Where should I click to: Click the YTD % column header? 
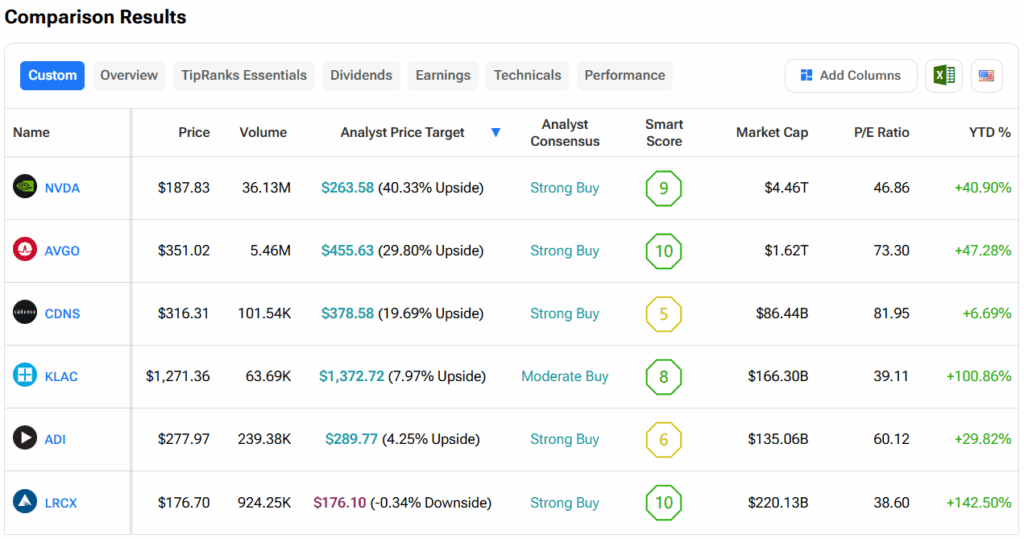[989, 133]
